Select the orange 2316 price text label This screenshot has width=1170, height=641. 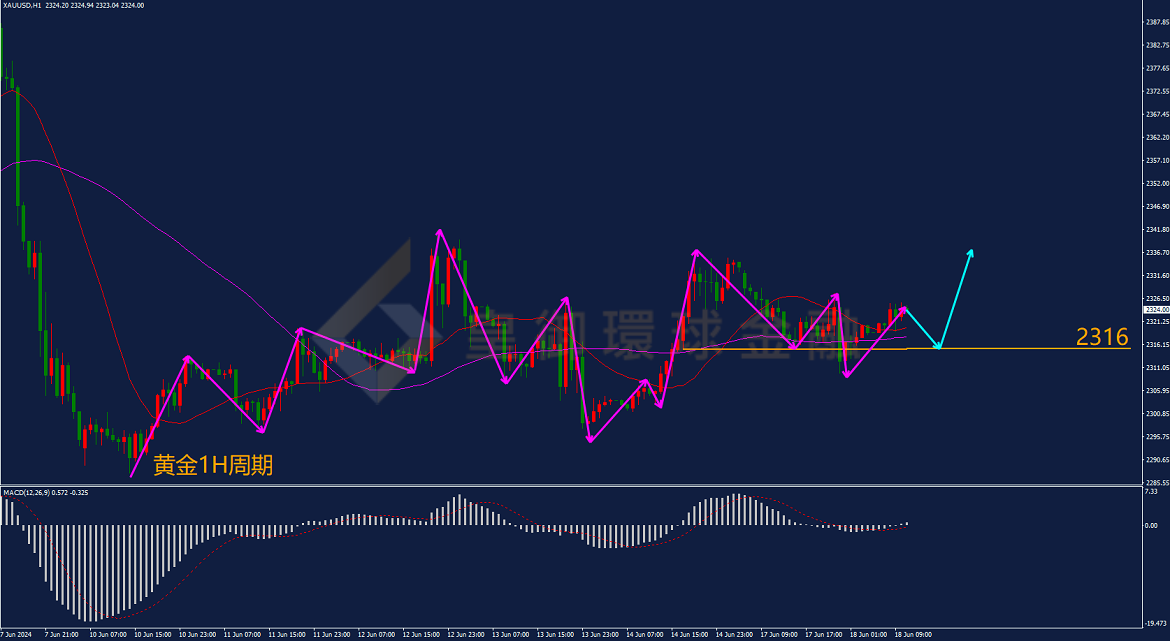(1102, 337)
